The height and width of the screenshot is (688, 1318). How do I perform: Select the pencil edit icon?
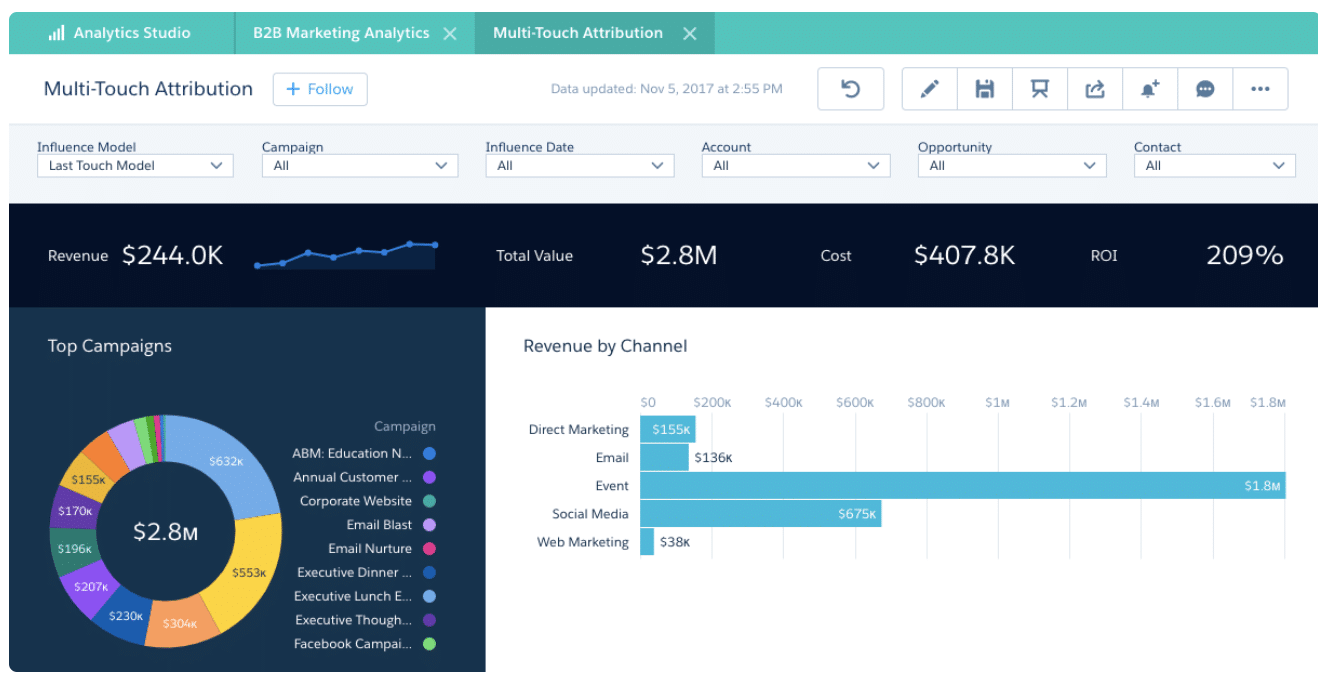pyautogui.click(x=929, y=88)
